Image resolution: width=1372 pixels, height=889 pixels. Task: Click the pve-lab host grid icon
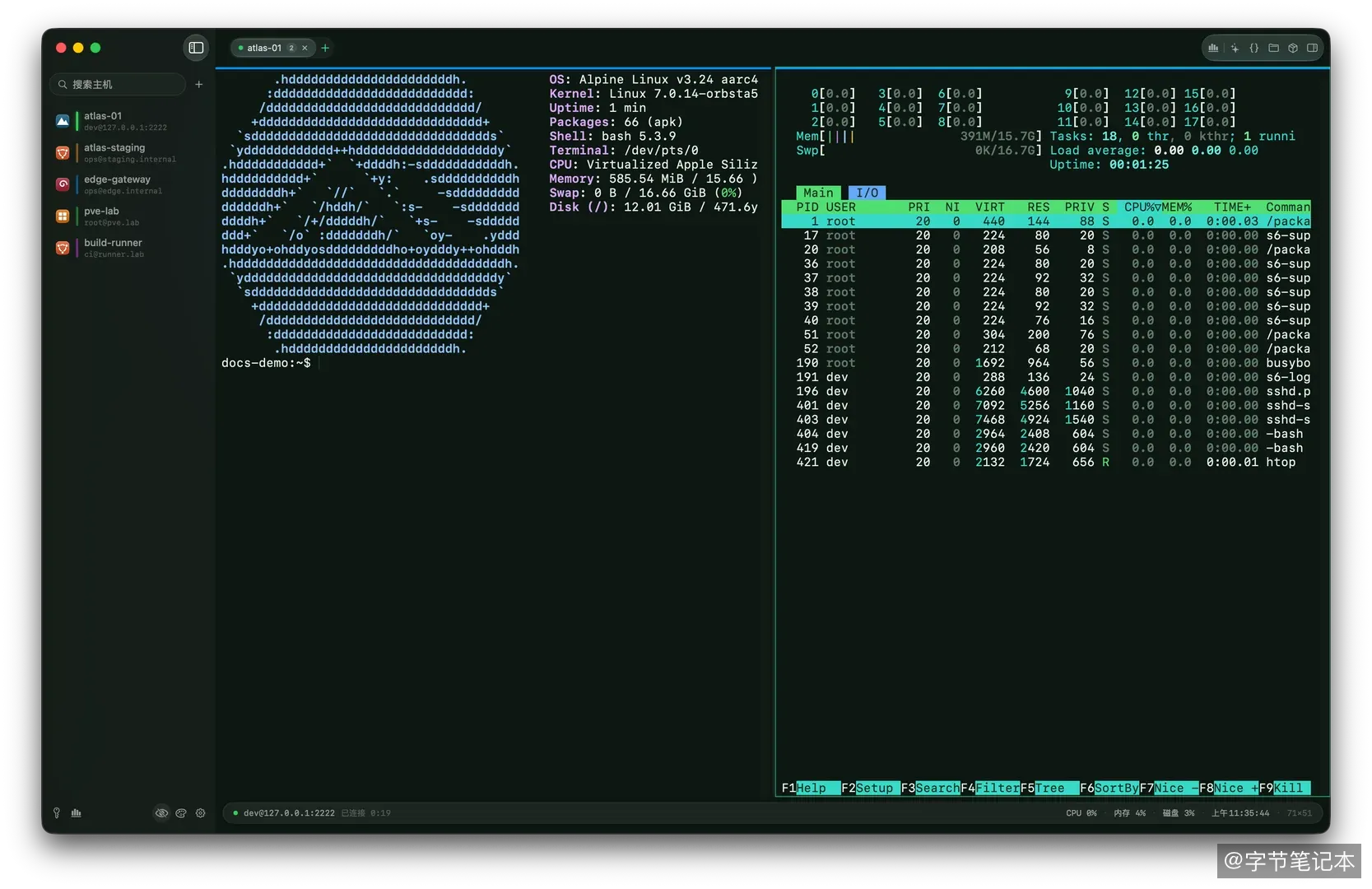point(63,216)
